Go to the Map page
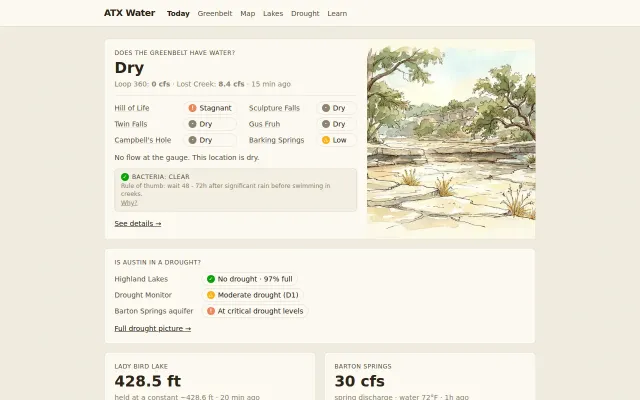 (x=248, y=13)
